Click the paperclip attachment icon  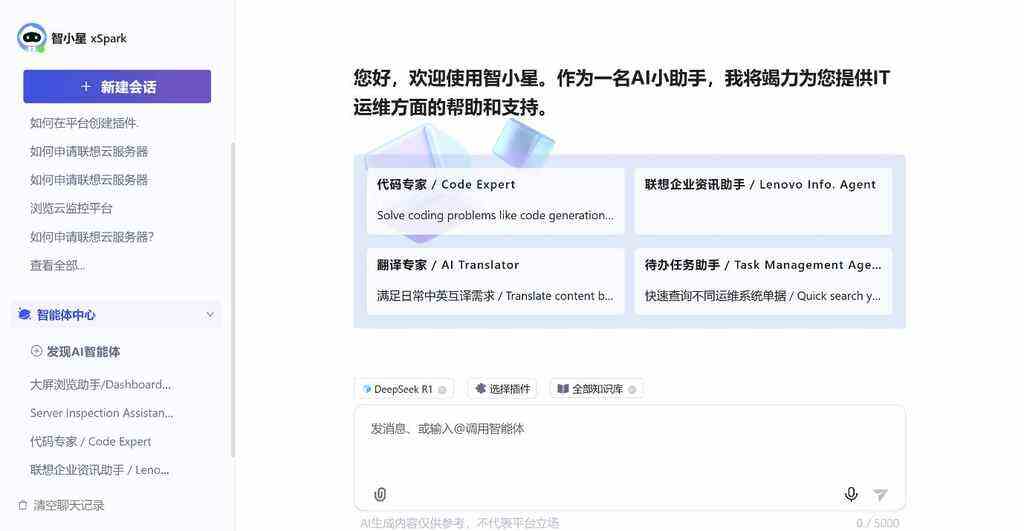click(380, 494)
